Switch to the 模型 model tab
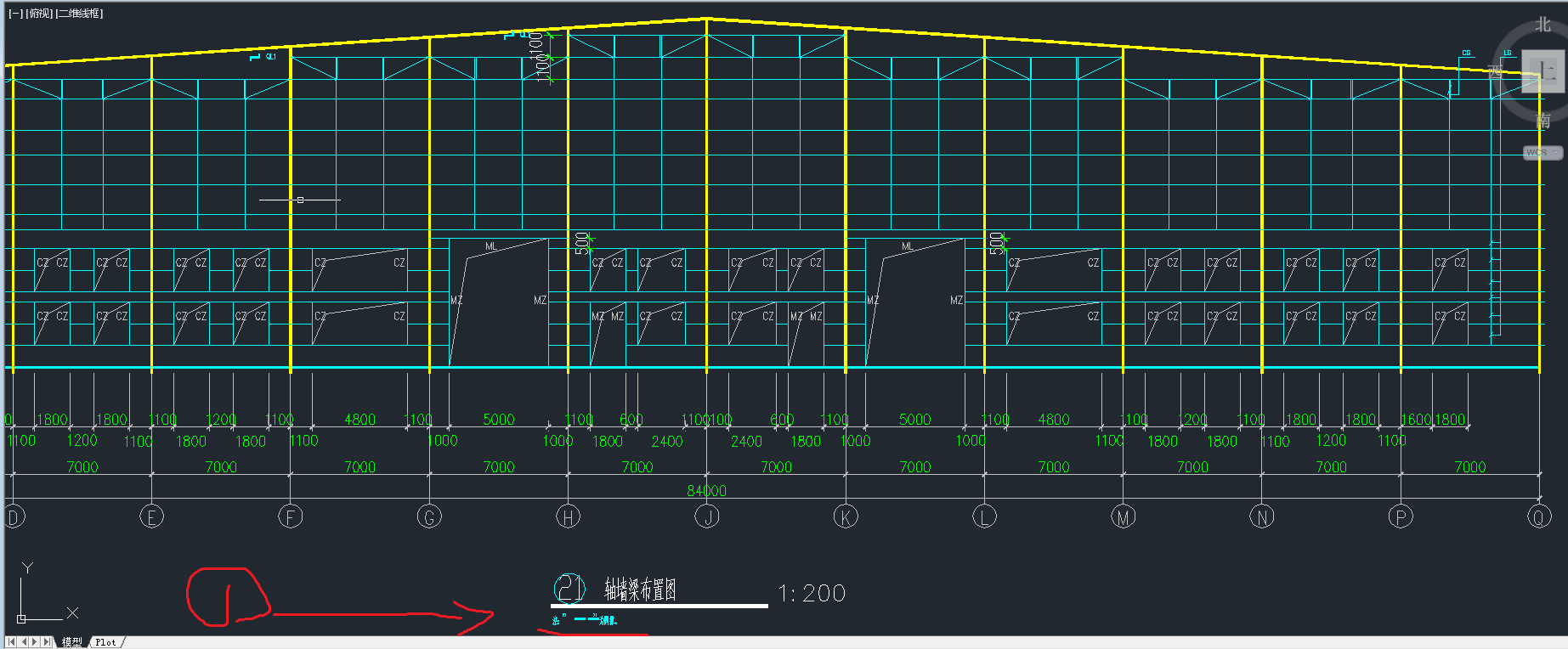1568x649 pixels. [72, 642]
